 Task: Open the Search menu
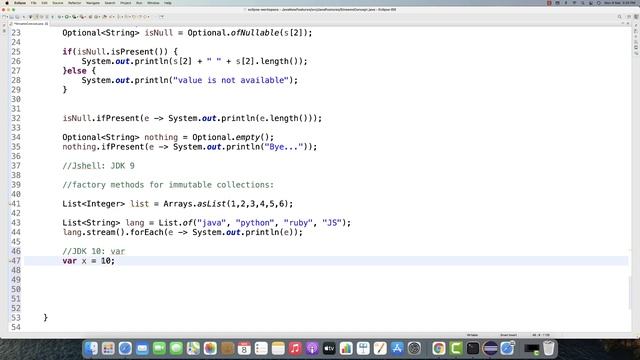110,3
